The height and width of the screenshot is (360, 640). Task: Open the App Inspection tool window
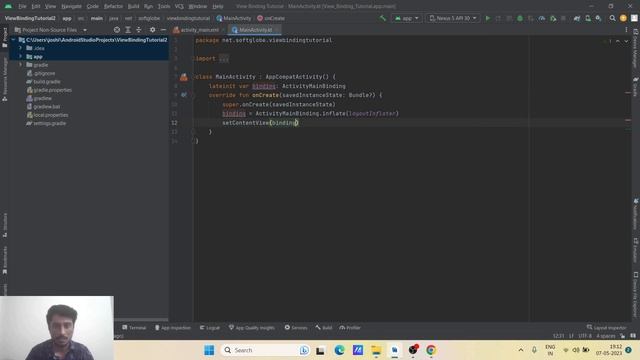point(173,328)
